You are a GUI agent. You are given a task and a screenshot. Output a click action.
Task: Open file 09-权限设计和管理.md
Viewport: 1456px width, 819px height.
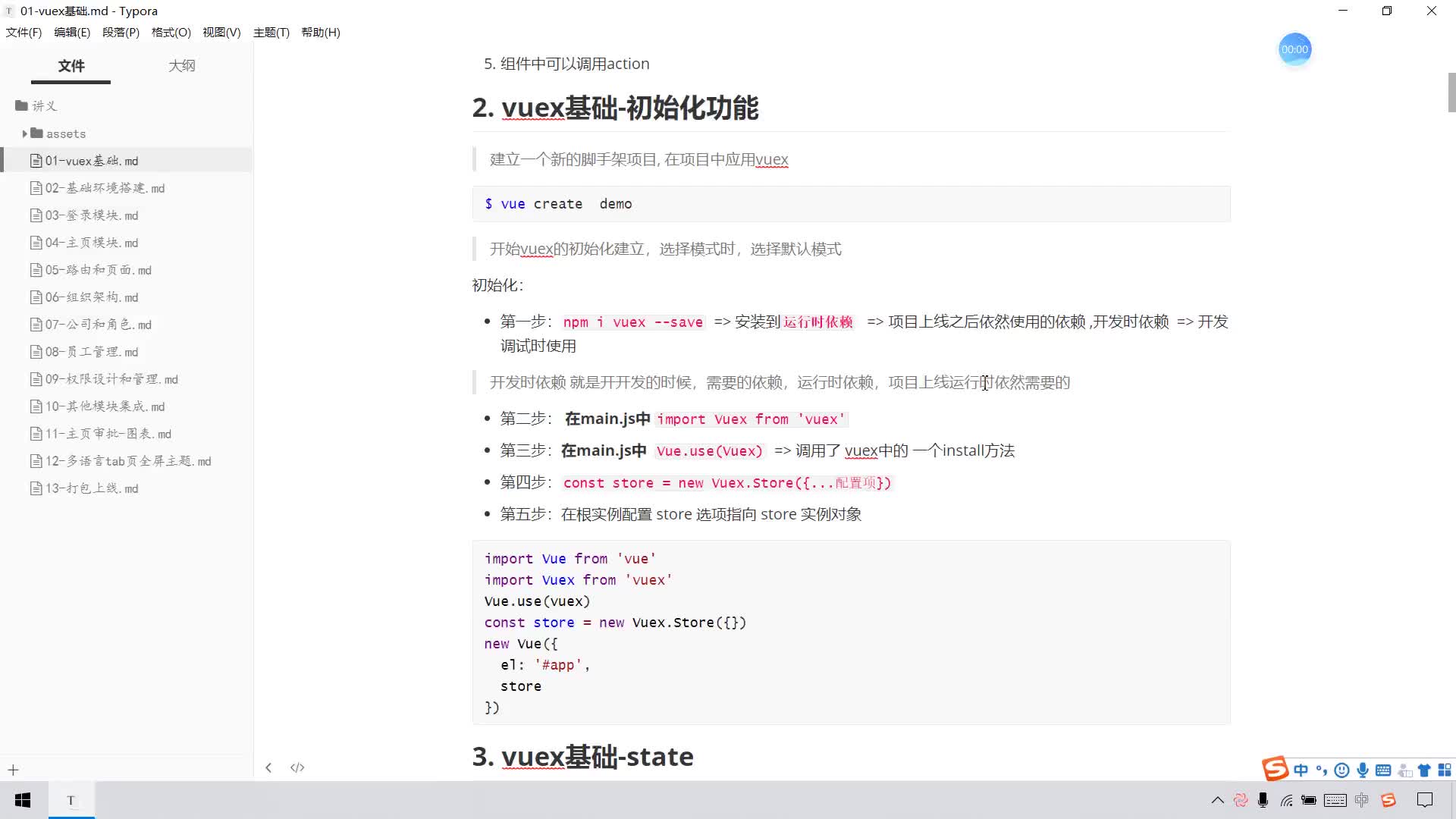pyautogui.click(x=127, y=379)
